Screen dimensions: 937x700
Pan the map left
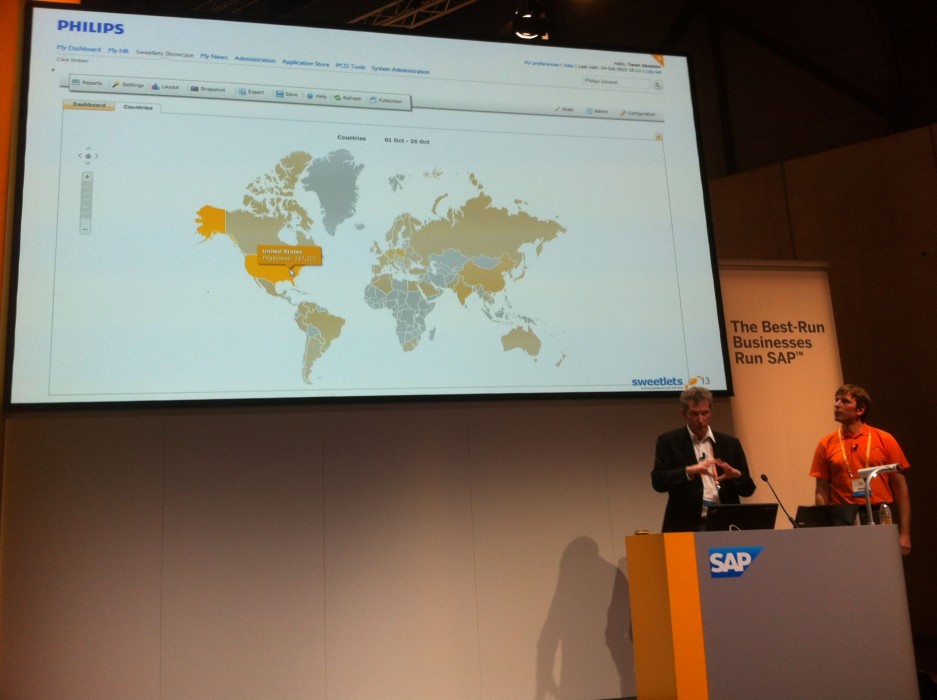point(80,156)
